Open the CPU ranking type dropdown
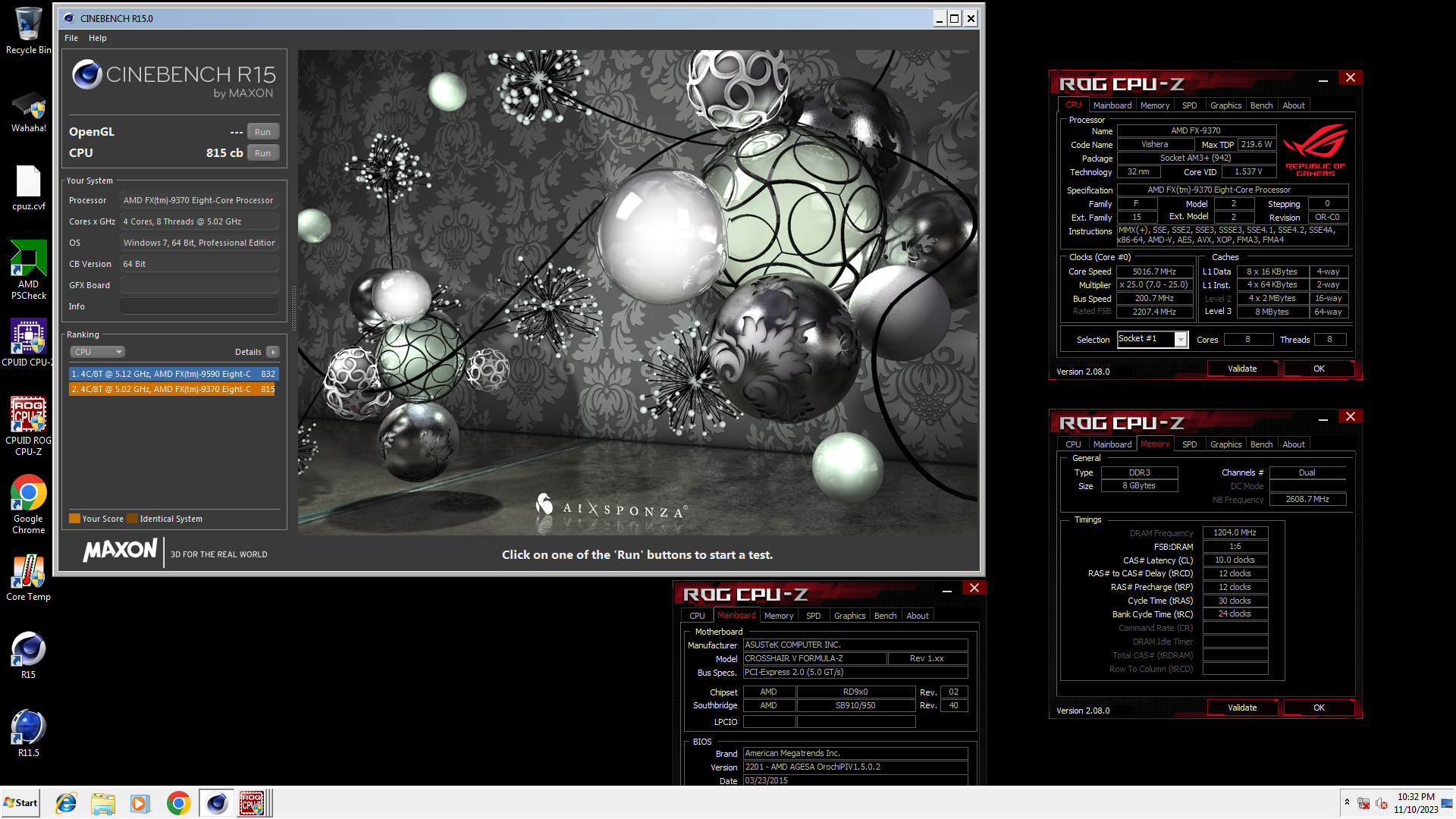 coord(98,352)
